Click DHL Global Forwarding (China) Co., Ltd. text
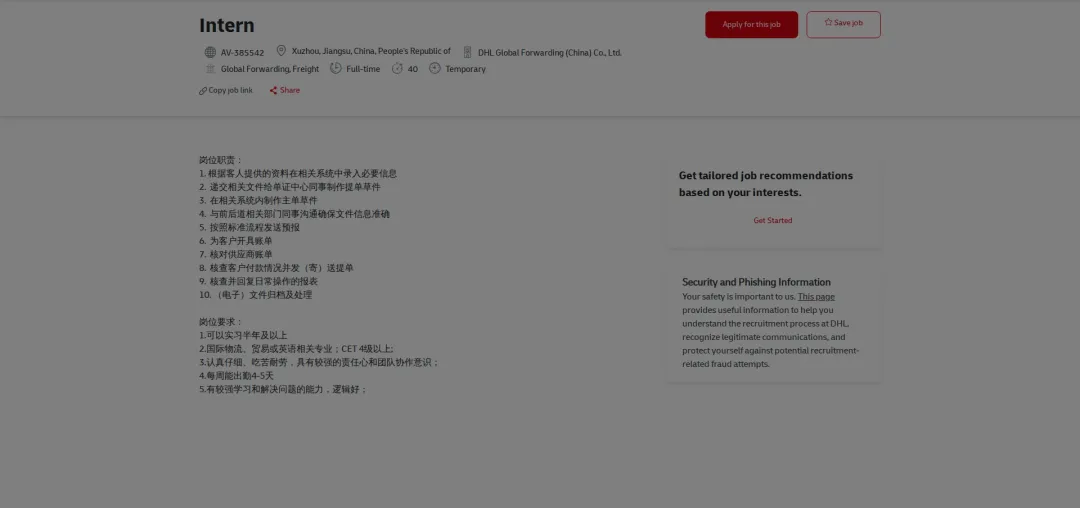 pyautogui.click(x=550, y=53)
